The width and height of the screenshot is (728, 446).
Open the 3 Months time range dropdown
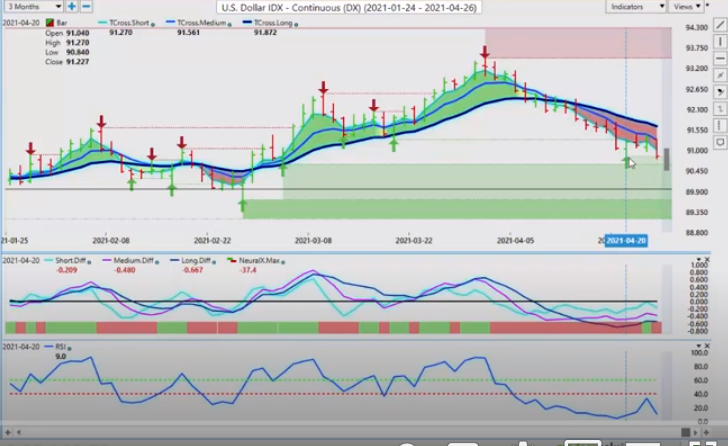[32, 6]
